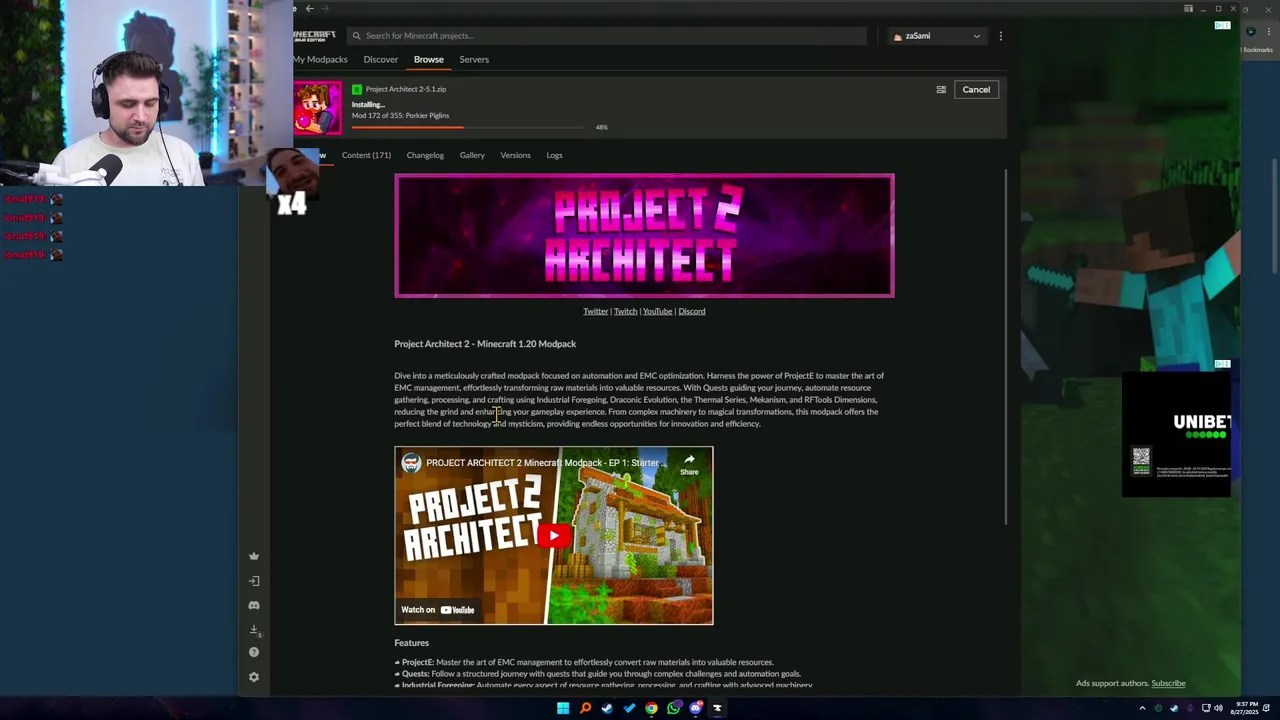This screenshot has height=720, width=1280.
Task: Open Google Chrome from the taskbar
Action: coord(651,708)
